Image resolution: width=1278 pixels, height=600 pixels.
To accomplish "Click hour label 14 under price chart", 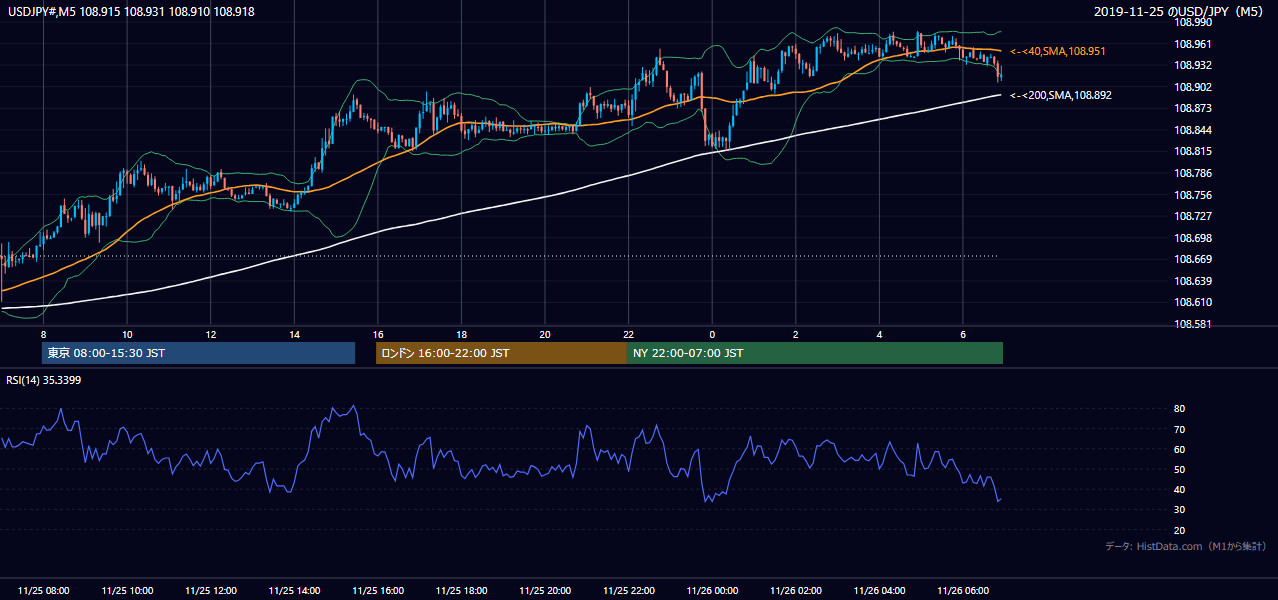I will tap(294, 334).
